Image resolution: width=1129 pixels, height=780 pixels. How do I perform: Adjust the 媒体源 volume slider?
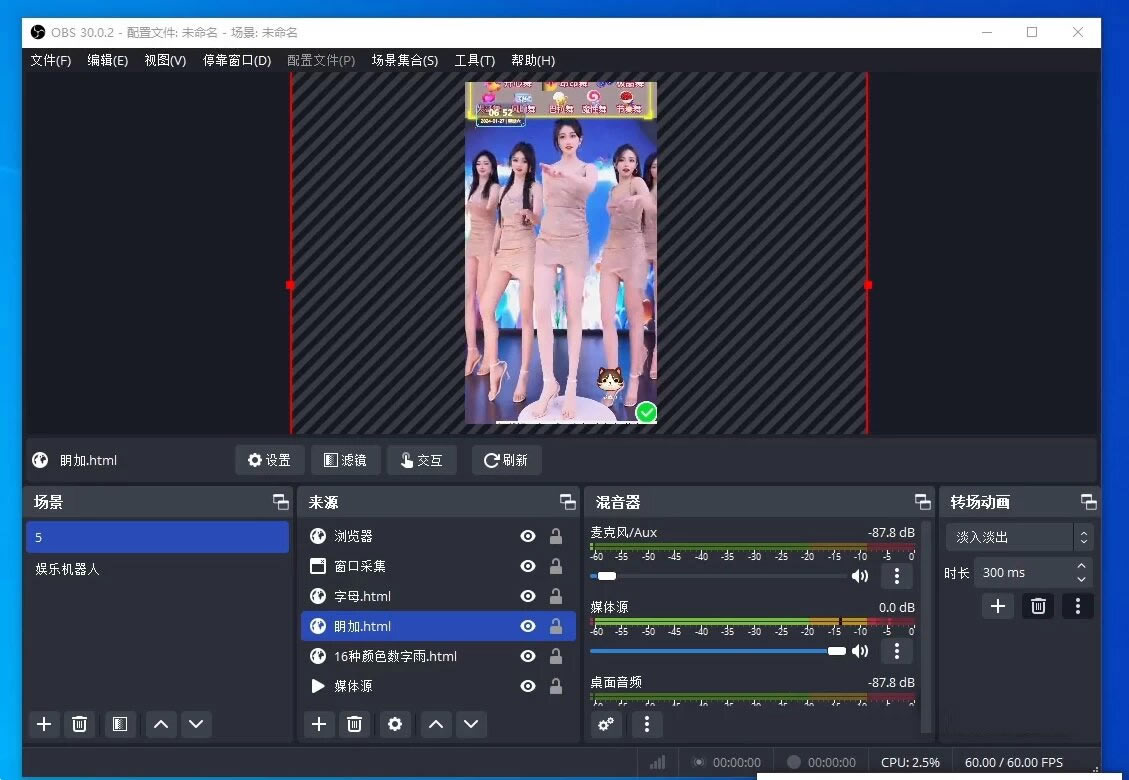[x=718, y=651]
